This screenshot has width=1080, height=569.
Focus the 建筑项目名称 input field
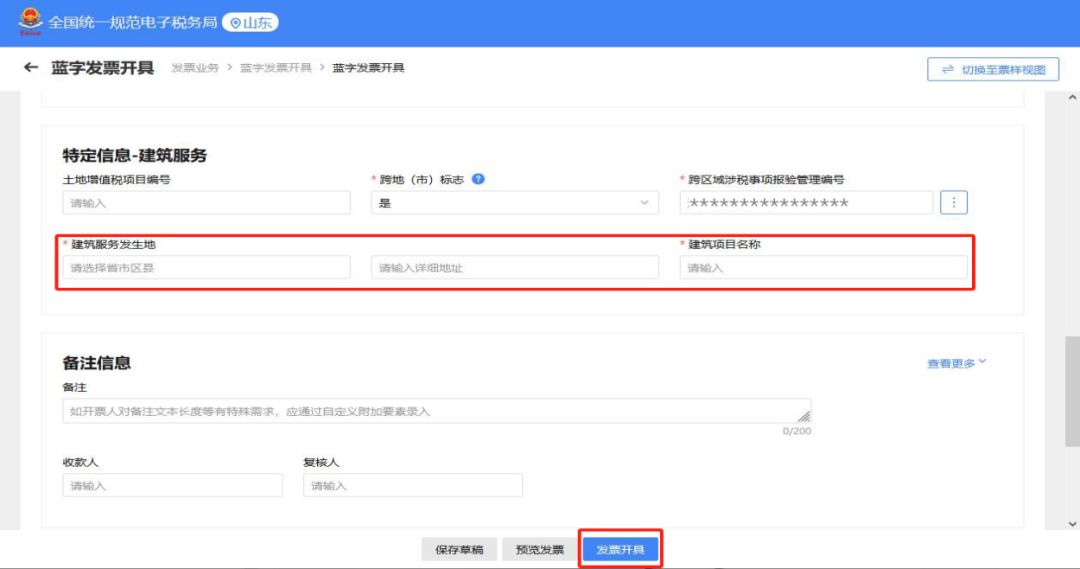pos(823,267)
